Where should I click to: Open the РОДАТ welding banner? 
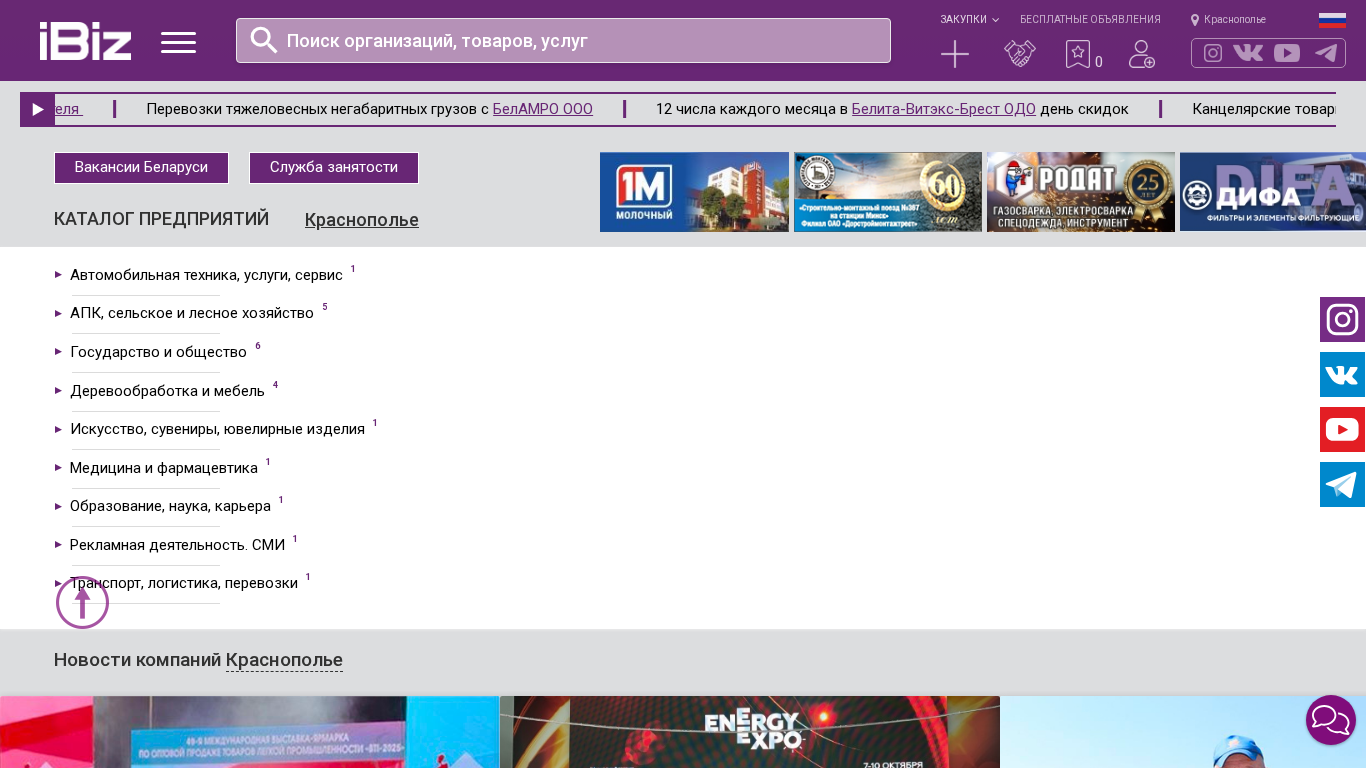(1081, 192)
